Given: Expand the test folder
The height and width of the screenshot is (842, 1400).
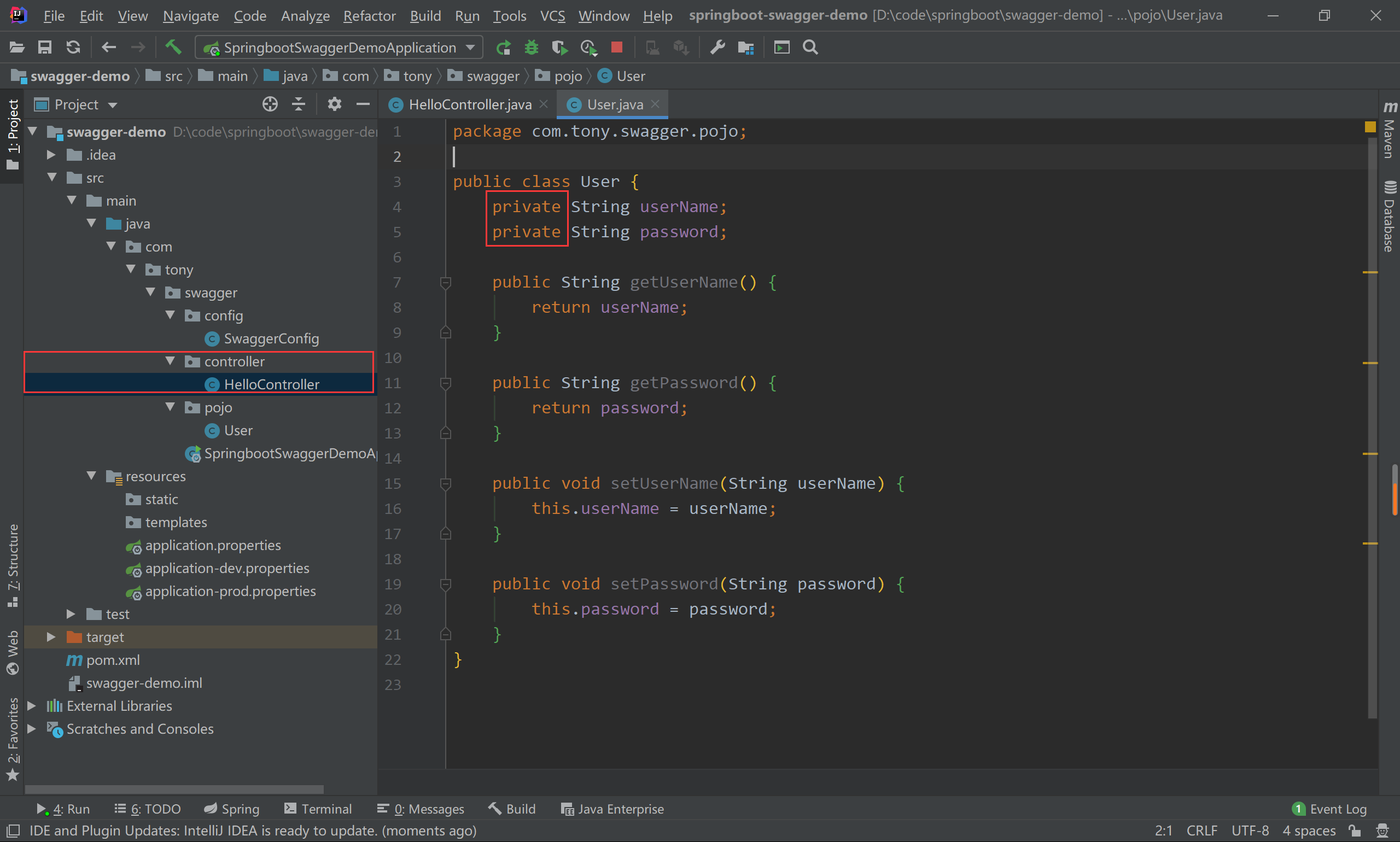Looking at the screenshot, I should (x=71, y=614).
